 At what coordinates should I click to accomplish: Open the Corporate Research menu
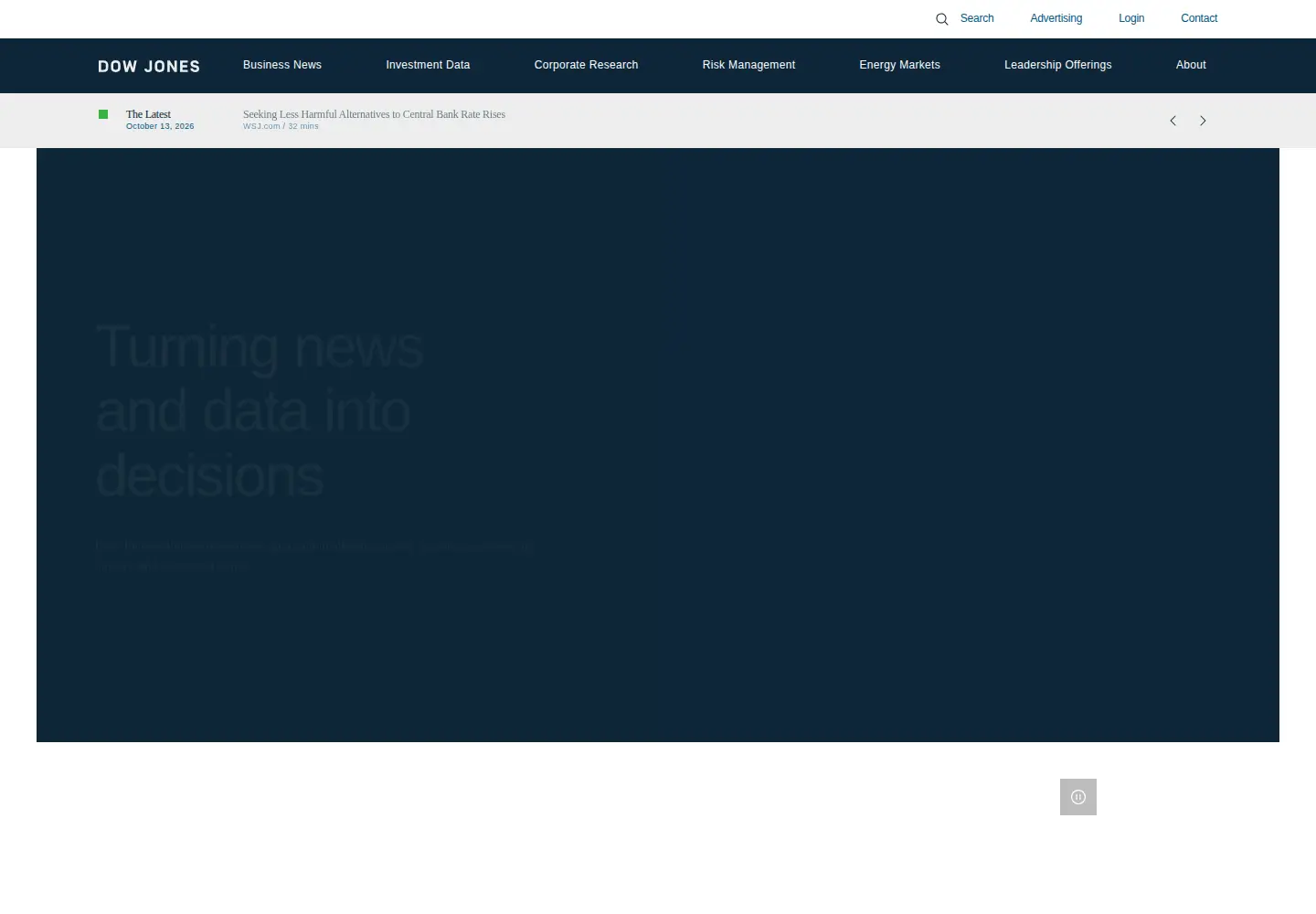pyautogui.click(x=586, y=65)
